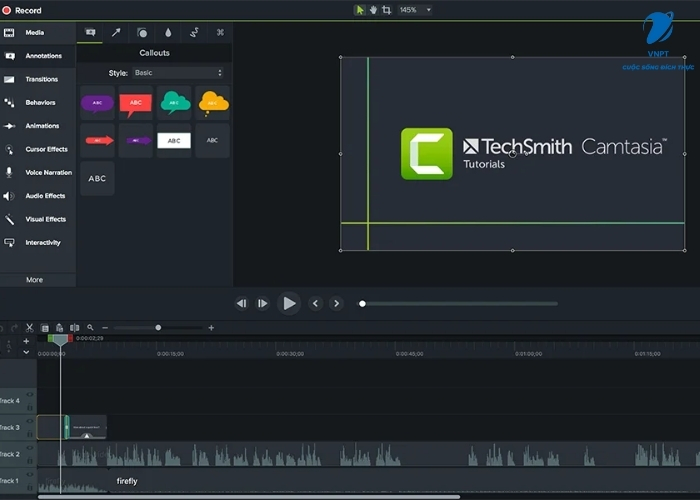
Task: Select the Shapes annotation sub-tab icon
Action: (142, 33)
